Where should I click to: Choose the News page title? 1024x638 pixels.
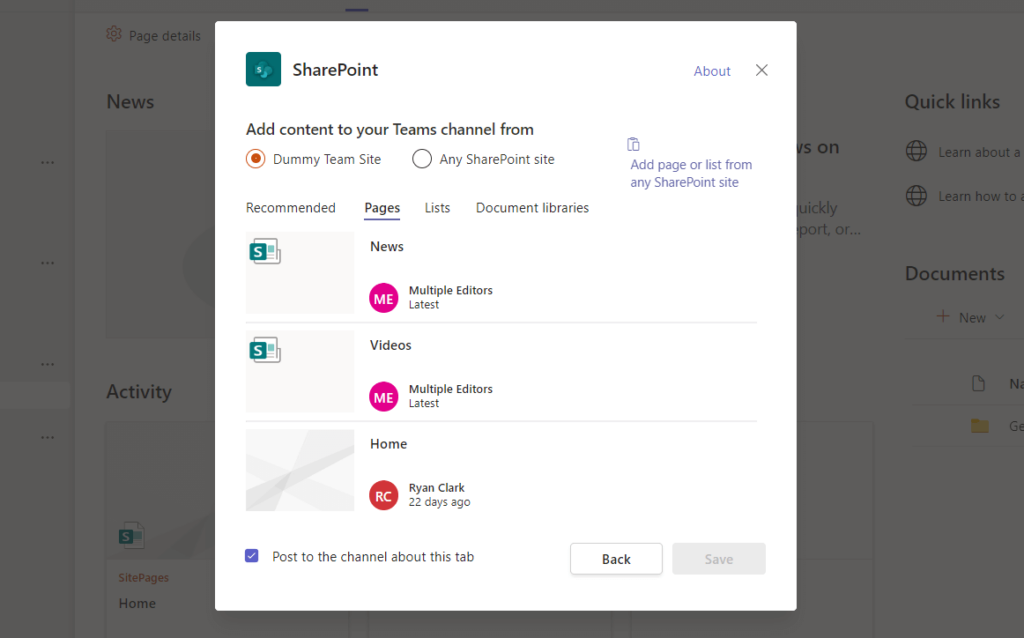(x=387, y=246)
